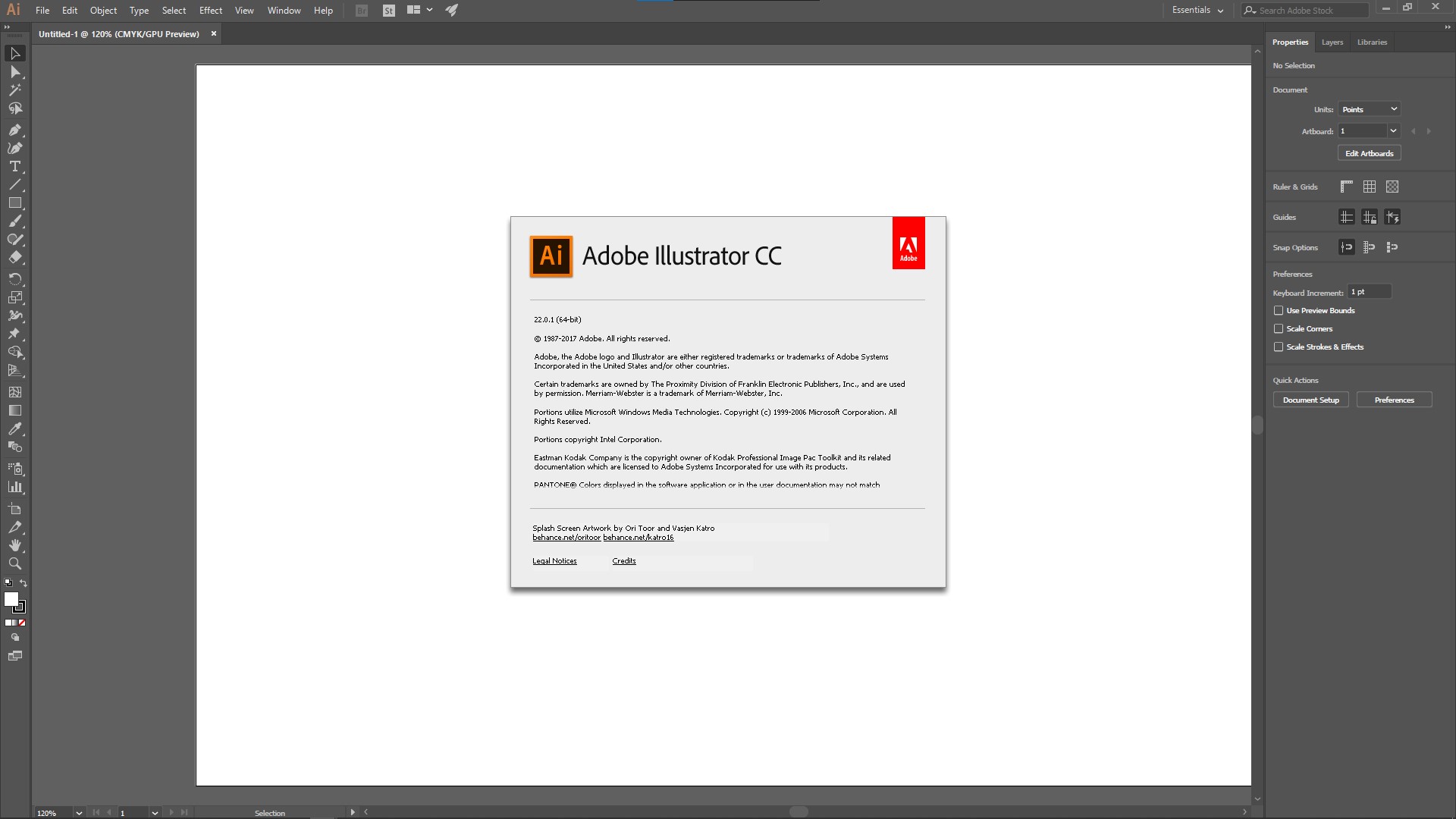Open the Legal Notices link
This screenshot has height=819, width=1456.
pos(554,561)
